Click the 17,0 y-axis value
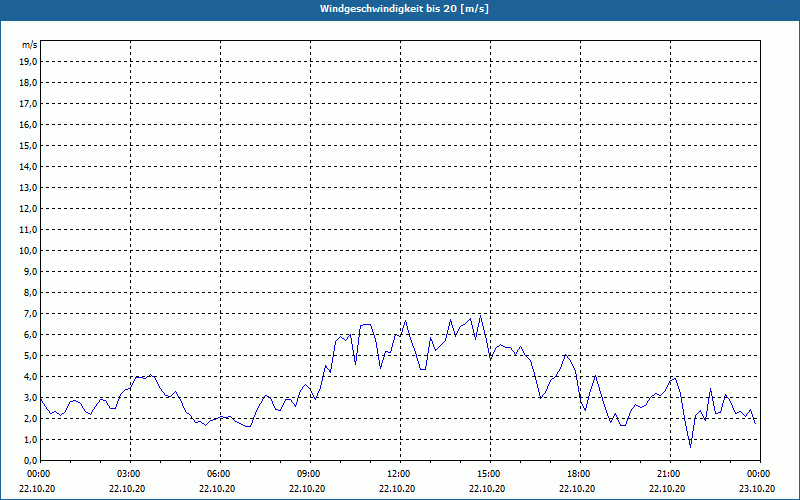The image size is (800, 500). (x=29, y=104)
